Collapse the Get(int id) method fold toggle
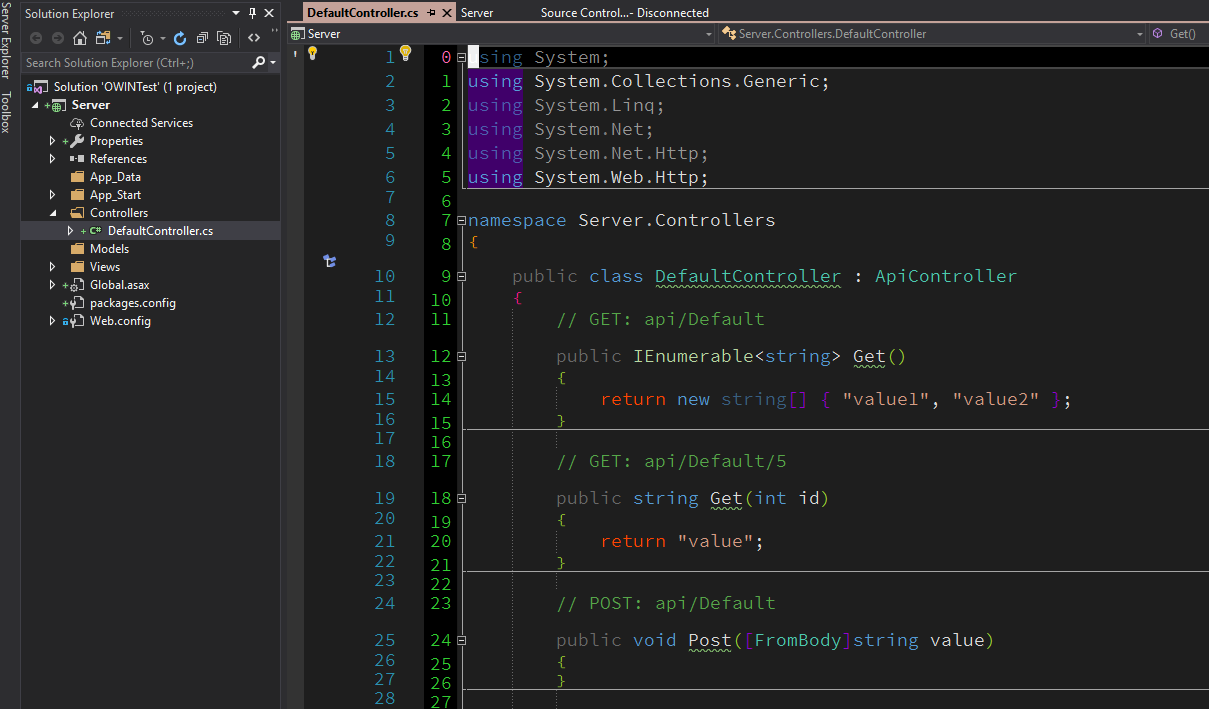 tap(461, 498)
